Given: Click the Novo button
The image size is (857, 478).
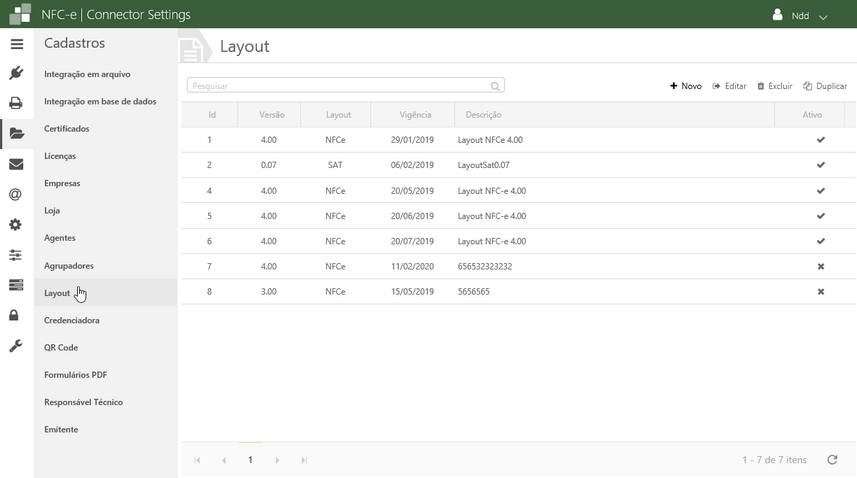Looking at the screenshot, I should (686, 86).
